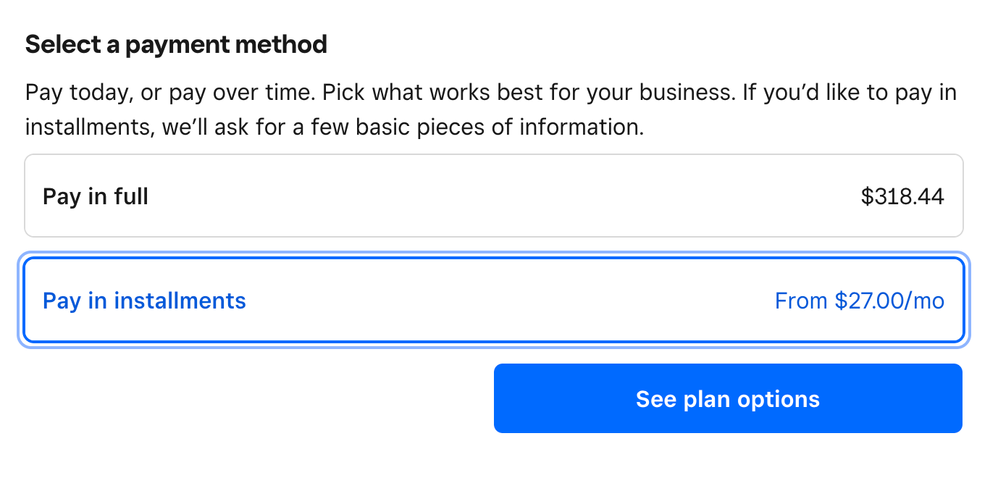Click the $318.44 total amount

point(902,197)
